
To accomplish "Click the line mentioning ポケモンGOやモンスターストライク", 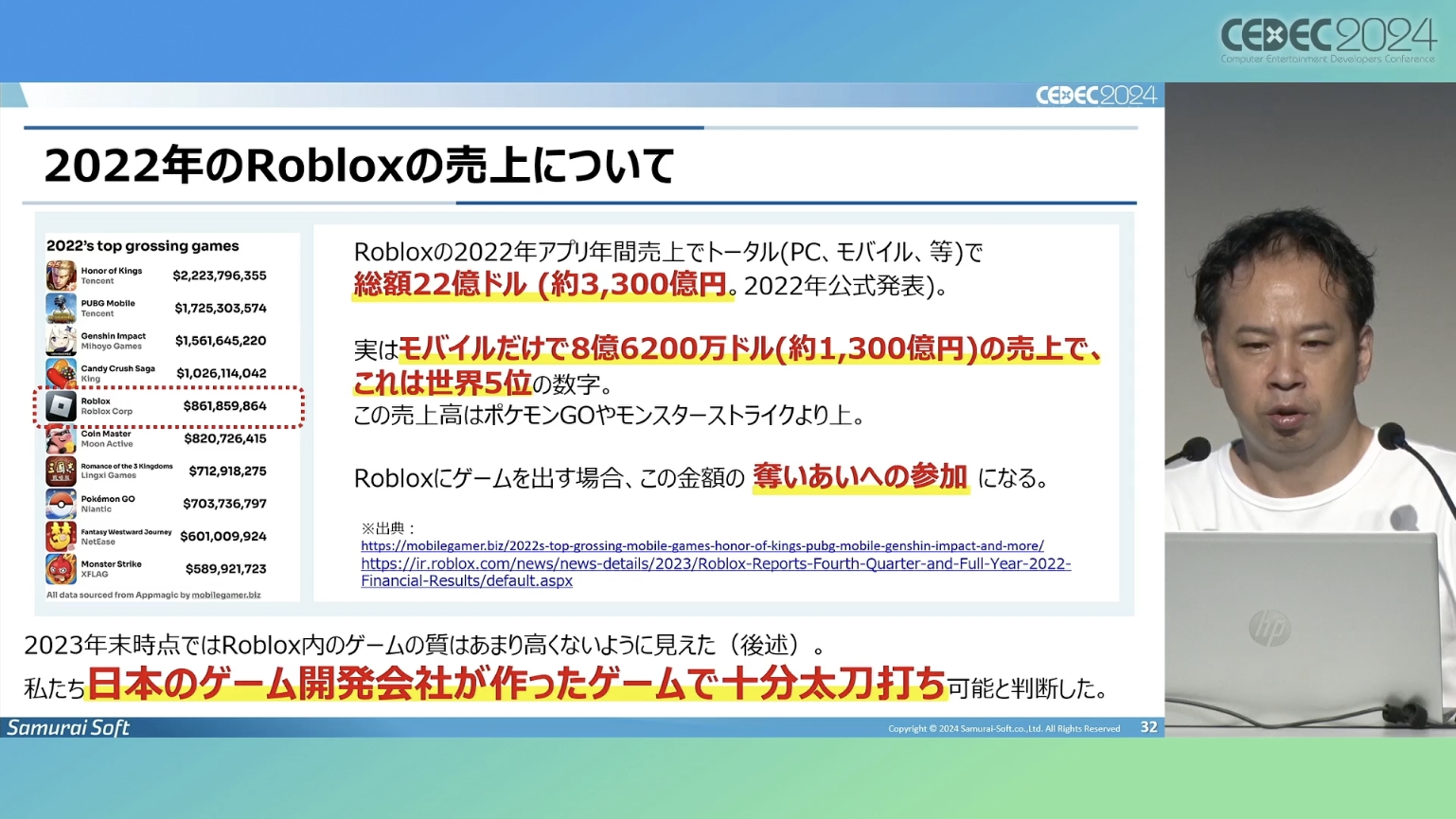I will pyautogui.click(x=609, y=415).
